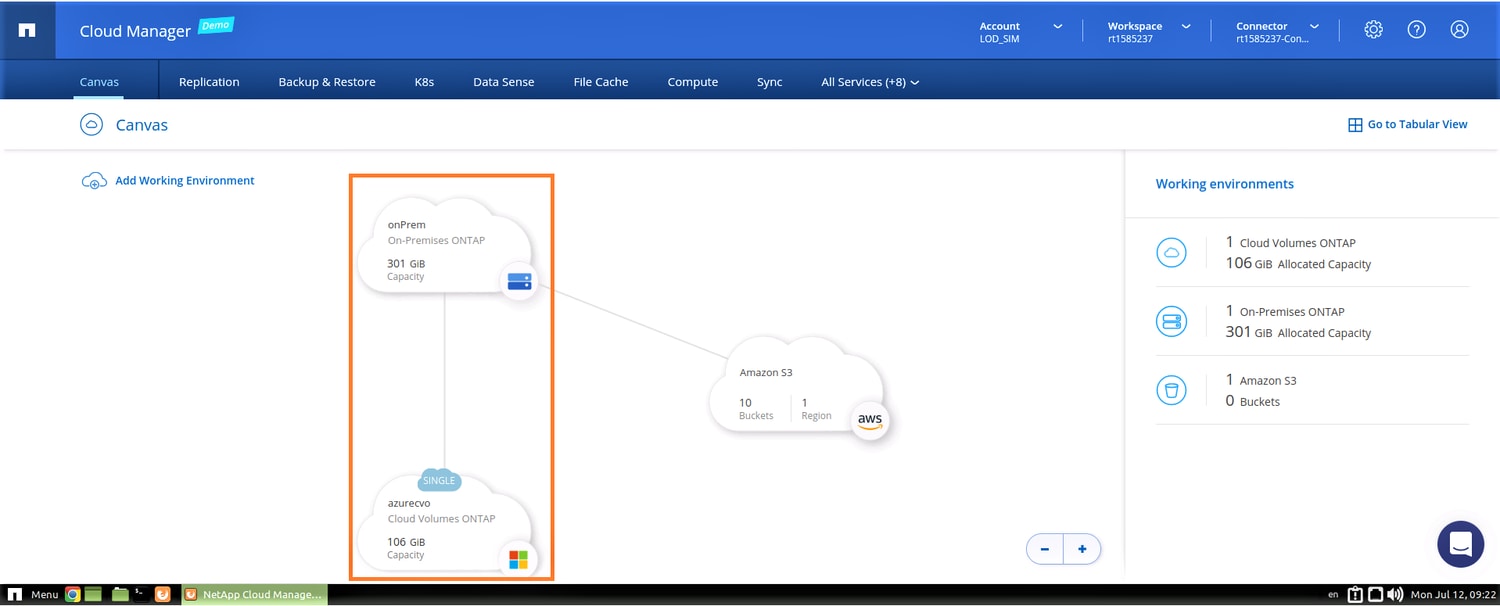Image resolution: width=1500 pixels, height=606 pixels.
Task: Click the 'en' language indicator in tray
Action: click(x=1333, y=595)
